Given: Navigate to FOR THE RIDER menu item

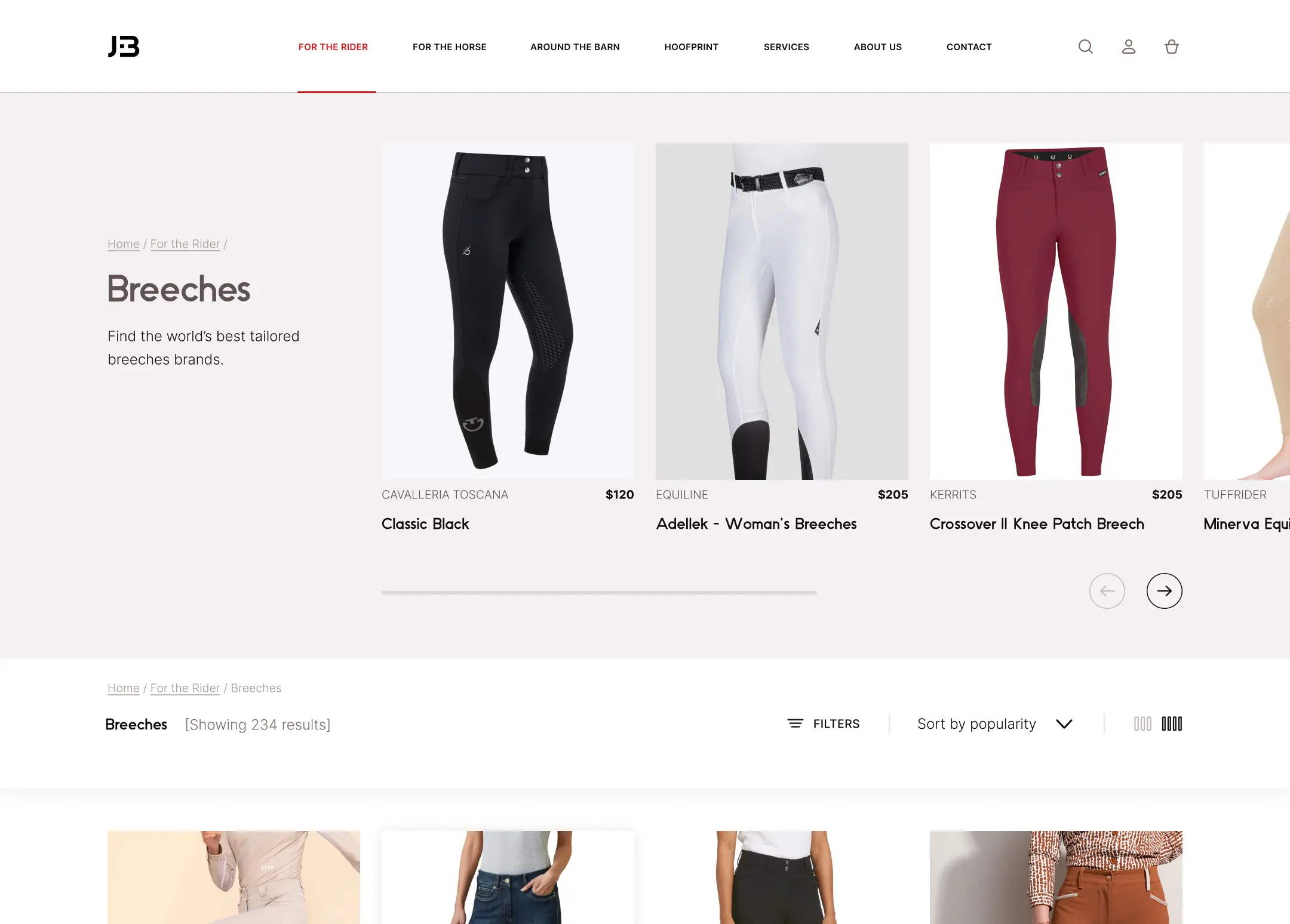Looking at the screenshot, I should click(x=333, y=47).
